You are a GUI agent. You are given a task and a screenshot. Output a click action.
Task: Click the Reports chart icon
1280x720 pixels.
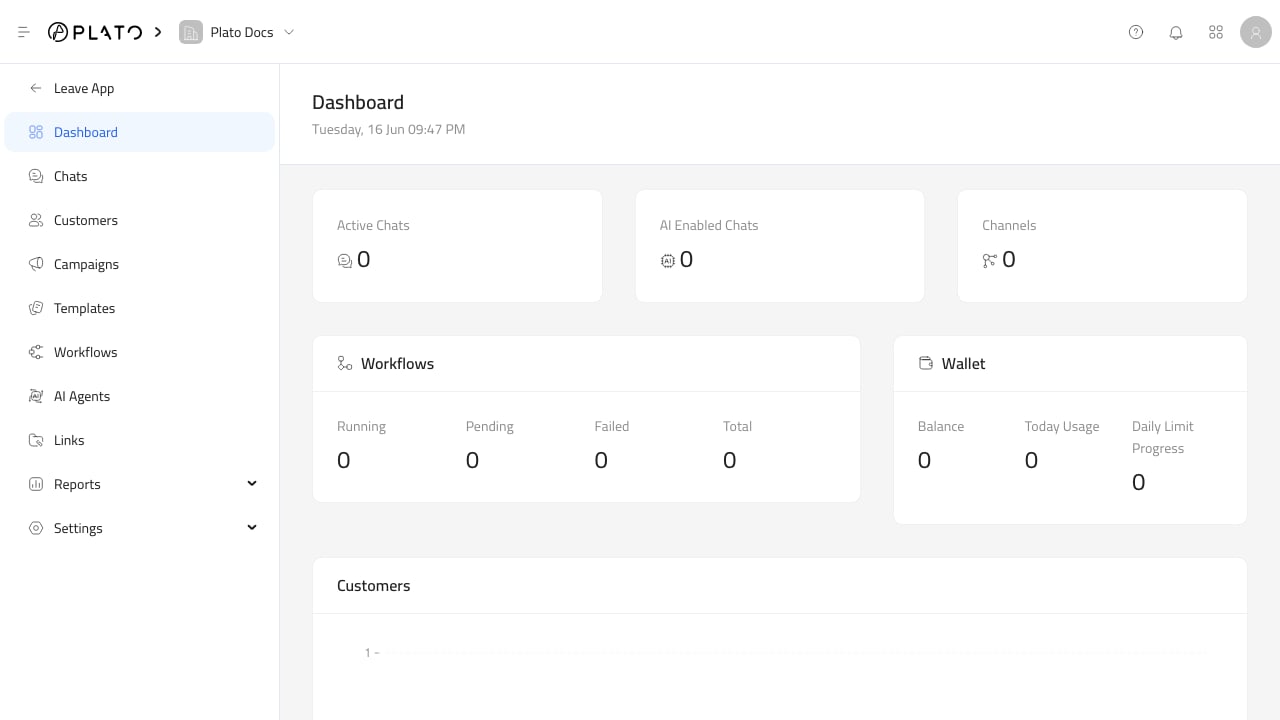point(36,484)
